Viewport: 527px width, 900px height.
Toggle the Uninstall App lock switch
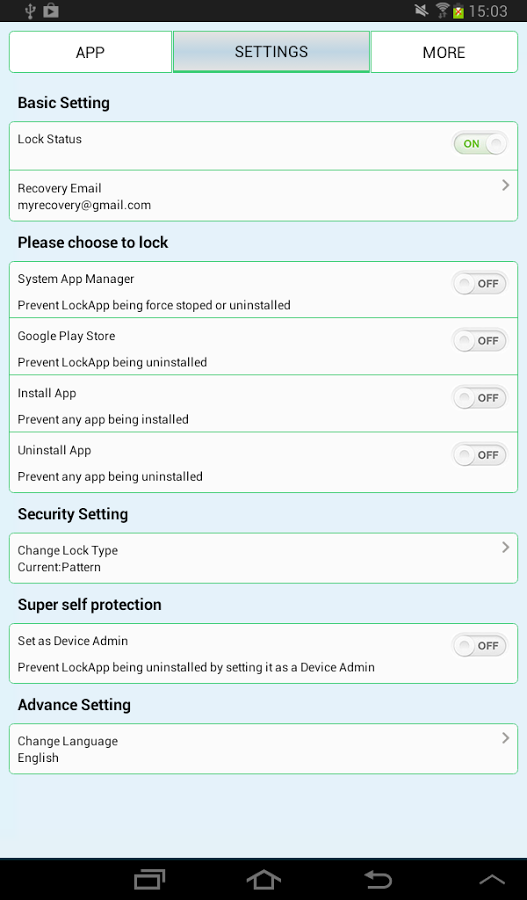click(x=480, y=455)
